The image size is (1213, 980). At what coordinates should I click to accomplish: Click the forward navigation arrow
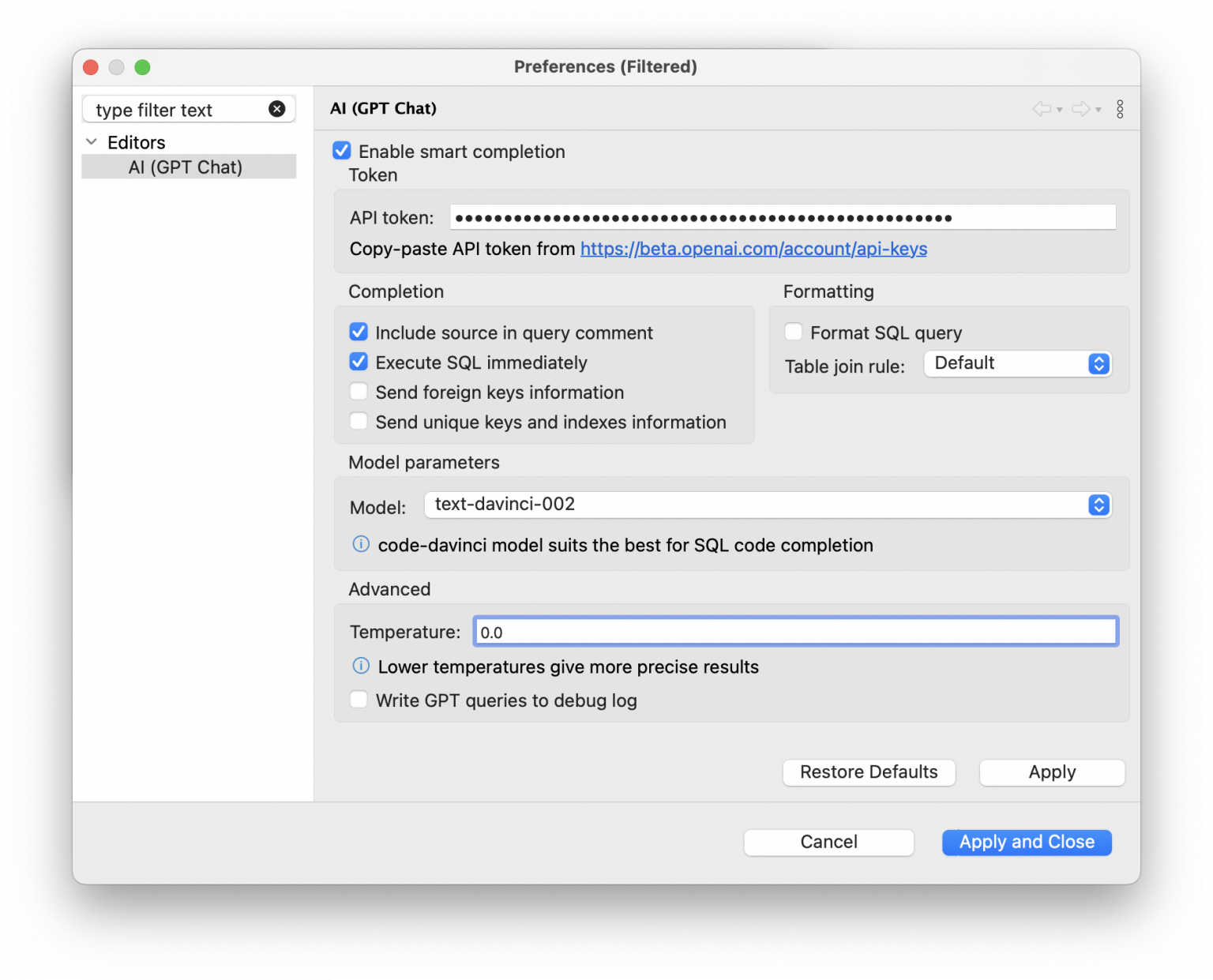[x=1080, y=108]
